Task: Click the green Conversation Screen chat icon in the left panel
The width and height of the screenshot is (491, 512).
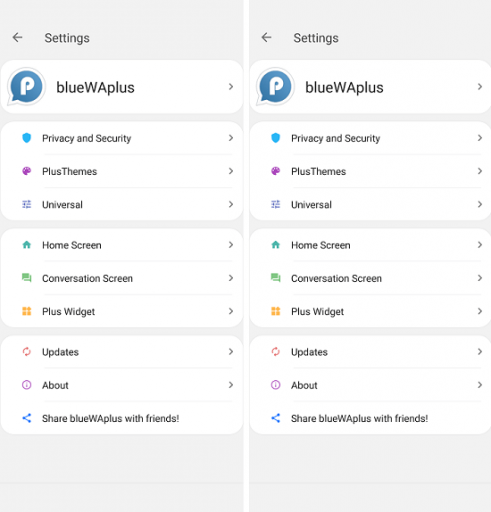Action: tap(27, 278)
